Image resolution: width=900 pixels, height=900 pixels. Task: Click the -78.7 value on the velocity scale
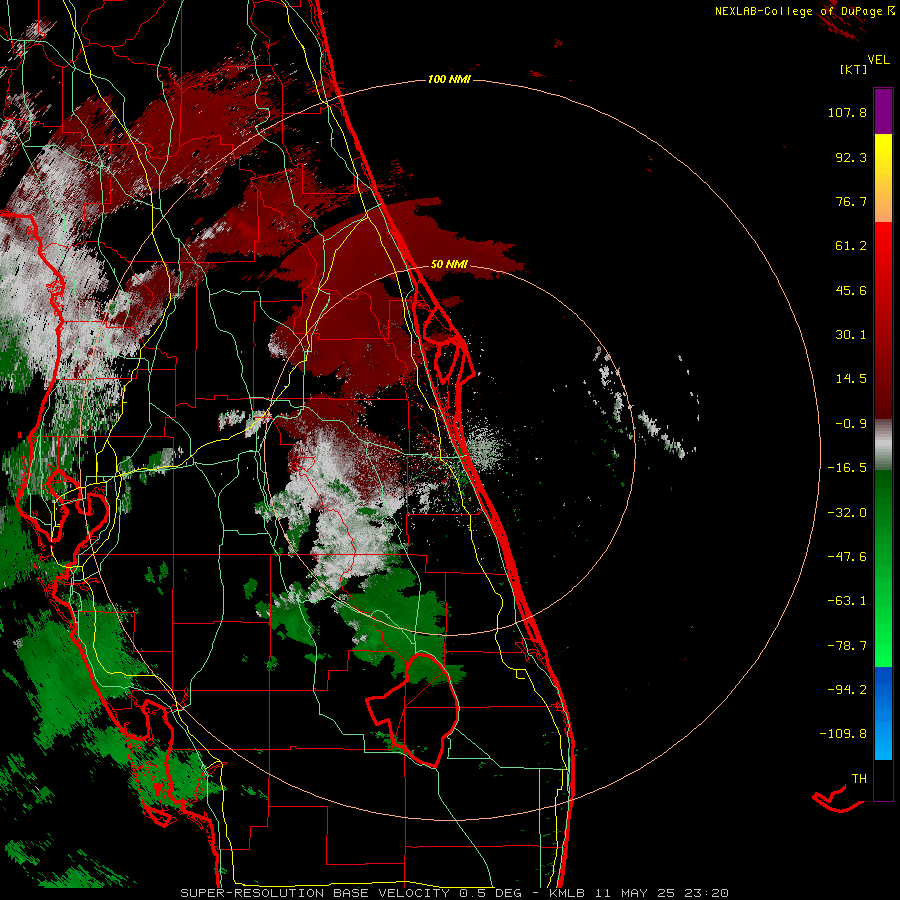[847, 646]
